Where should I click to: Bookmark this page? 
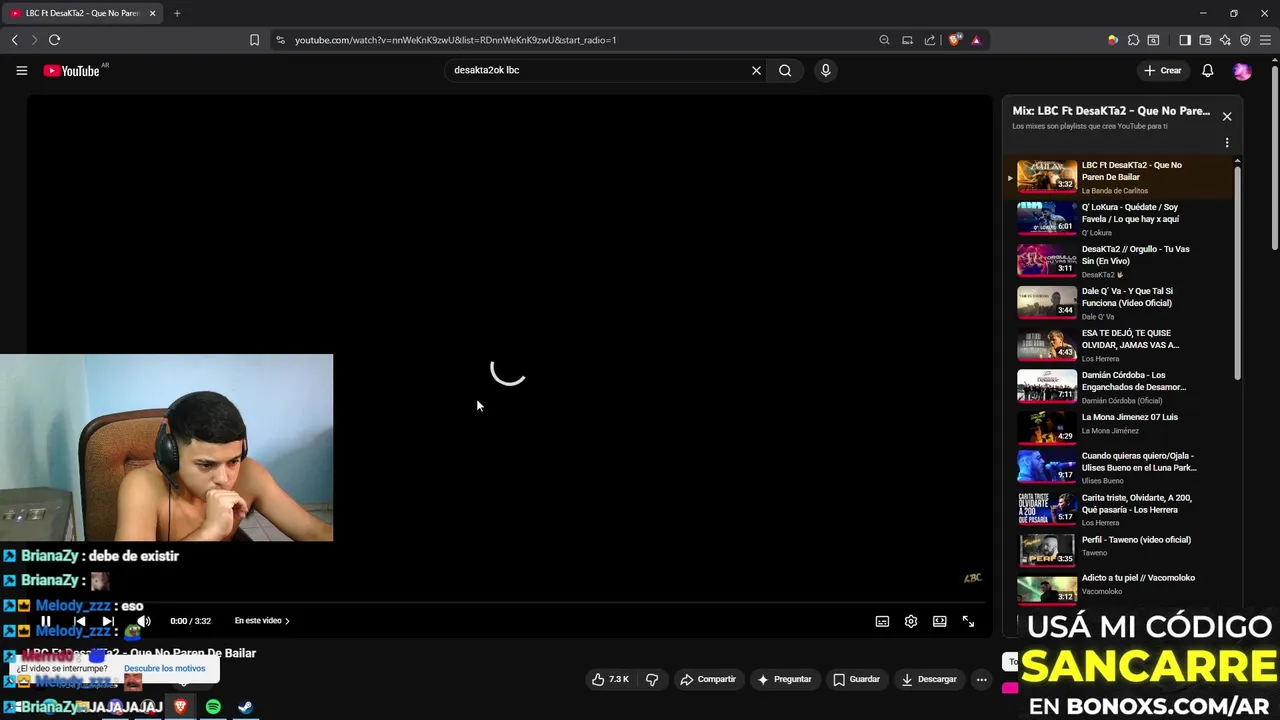click(254, 40)
